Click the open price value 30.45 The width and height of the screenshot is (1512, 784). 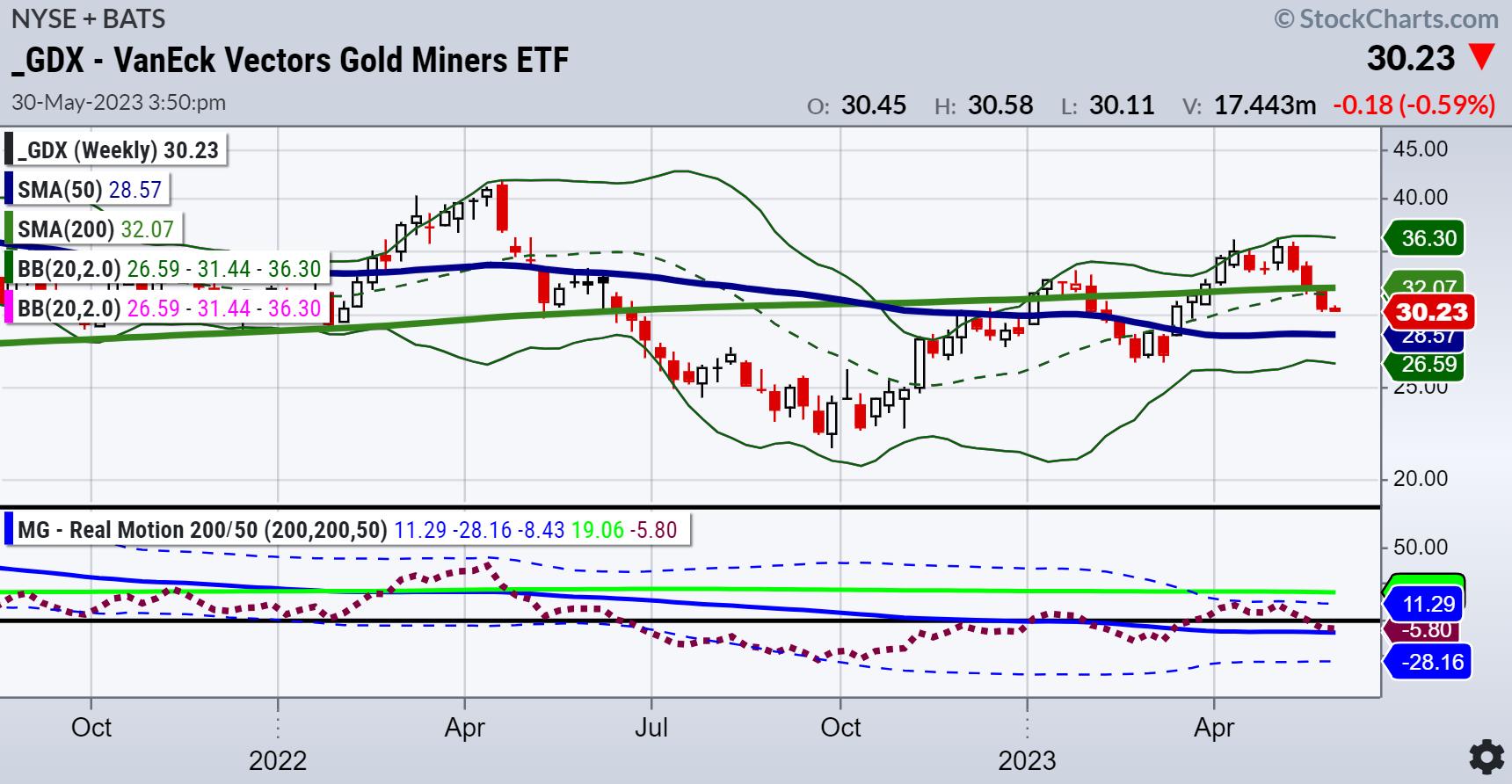pos(873,105)
